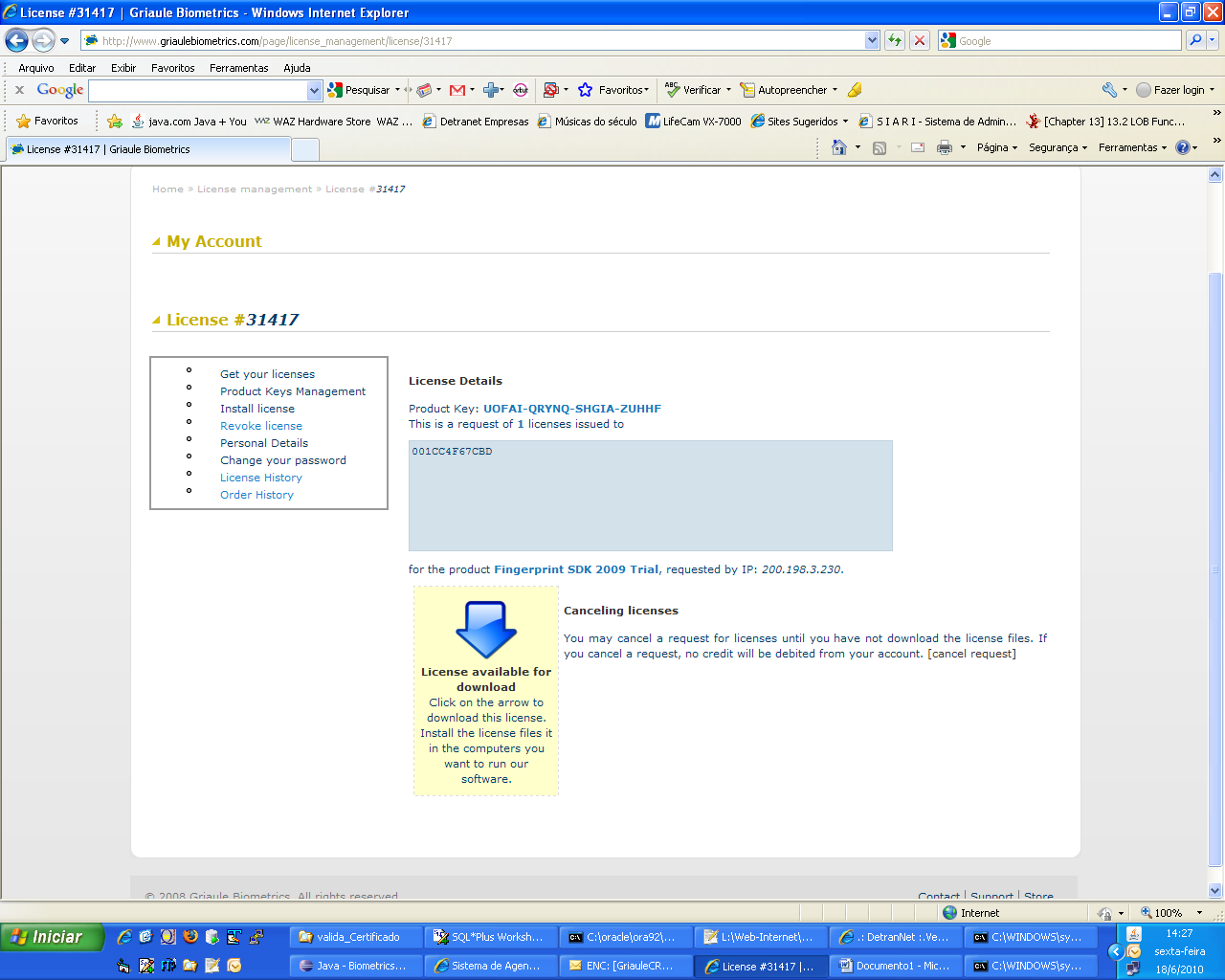Click the RSS feeds icon
The width and height of the screenshot is (1225, 980).
click(880, 147)
